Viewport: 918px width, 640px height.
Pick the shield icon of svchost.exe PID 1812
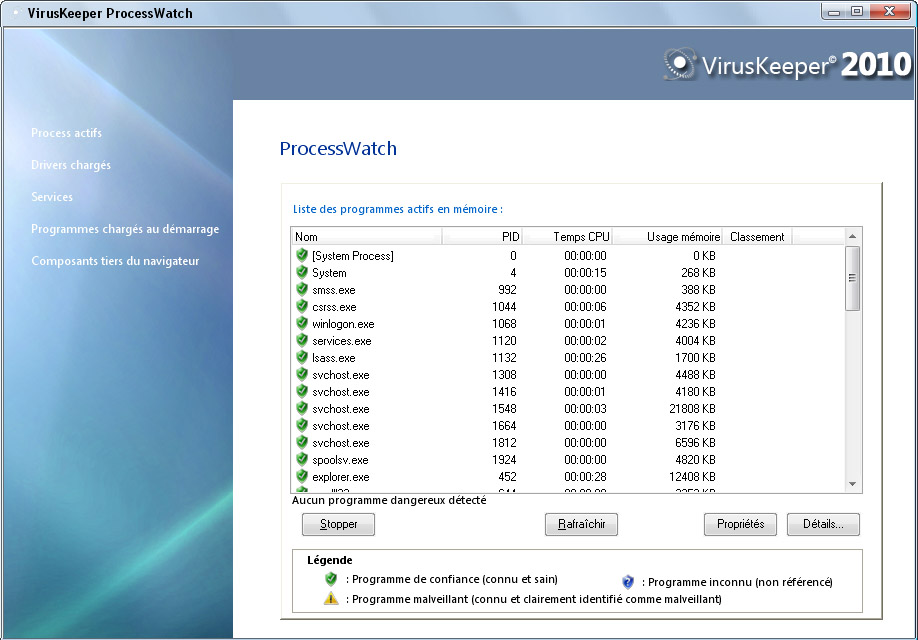click(302, 442)
